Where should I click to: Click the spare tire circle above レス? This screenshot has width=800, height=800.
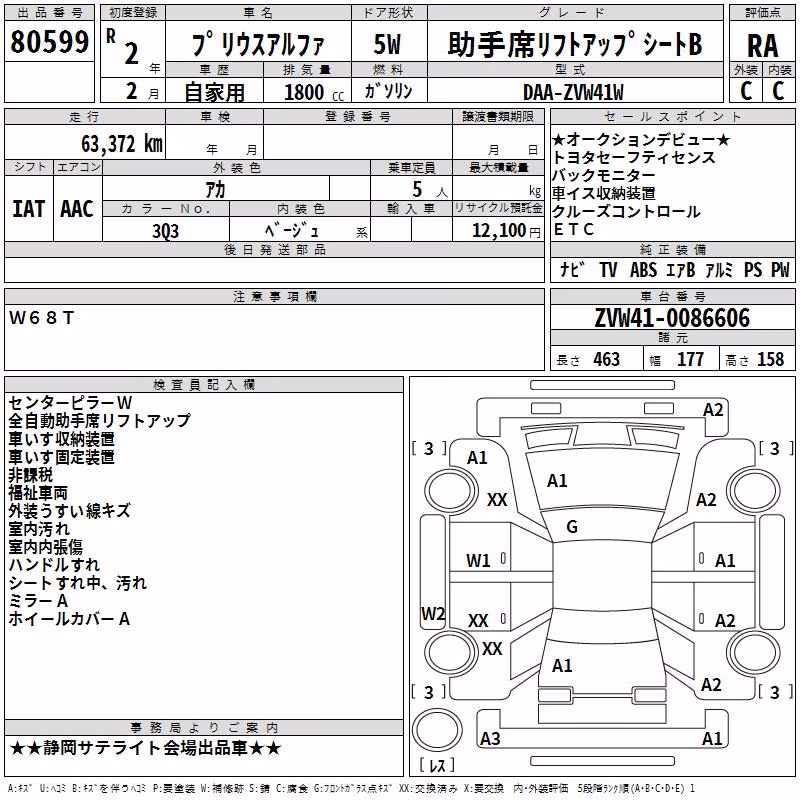coord(437,729)
